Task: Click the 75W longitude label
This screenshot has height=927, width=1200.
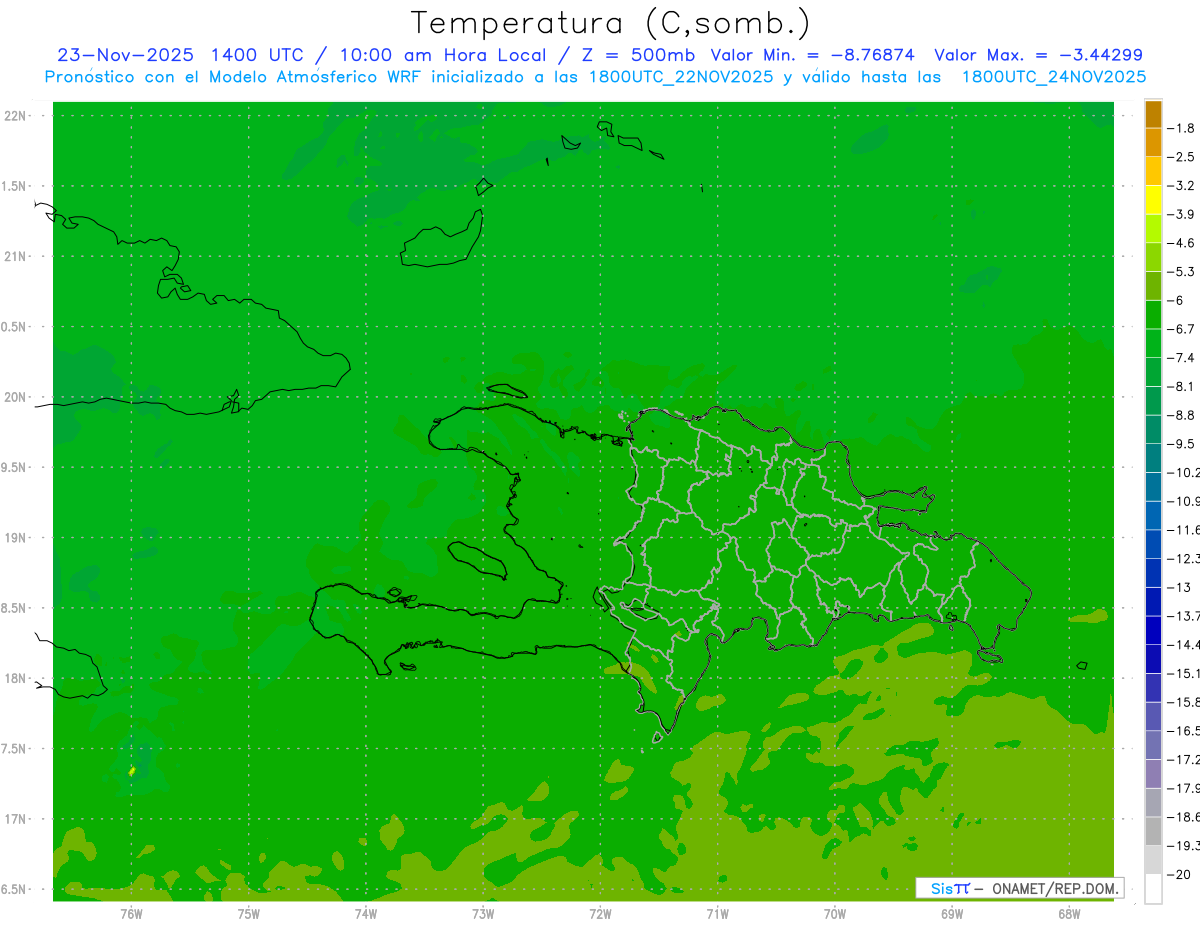Action: 248,914
